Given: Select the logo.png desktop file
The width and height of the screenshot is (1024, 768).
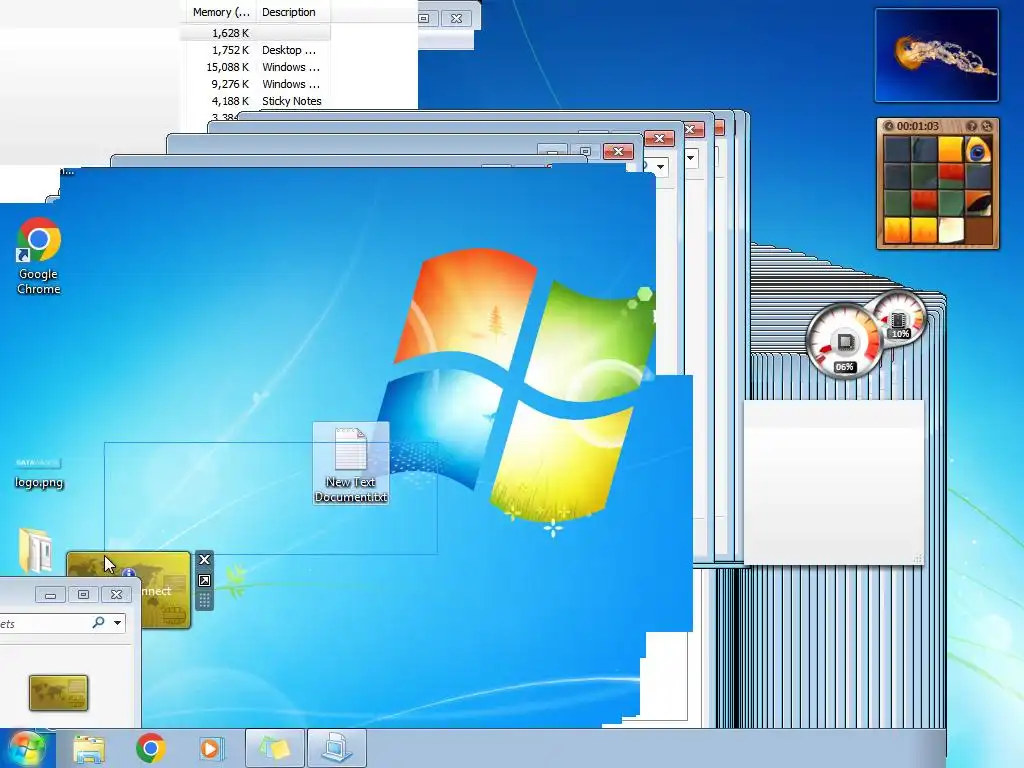Looking at the screenshot, I should point(39,473).
